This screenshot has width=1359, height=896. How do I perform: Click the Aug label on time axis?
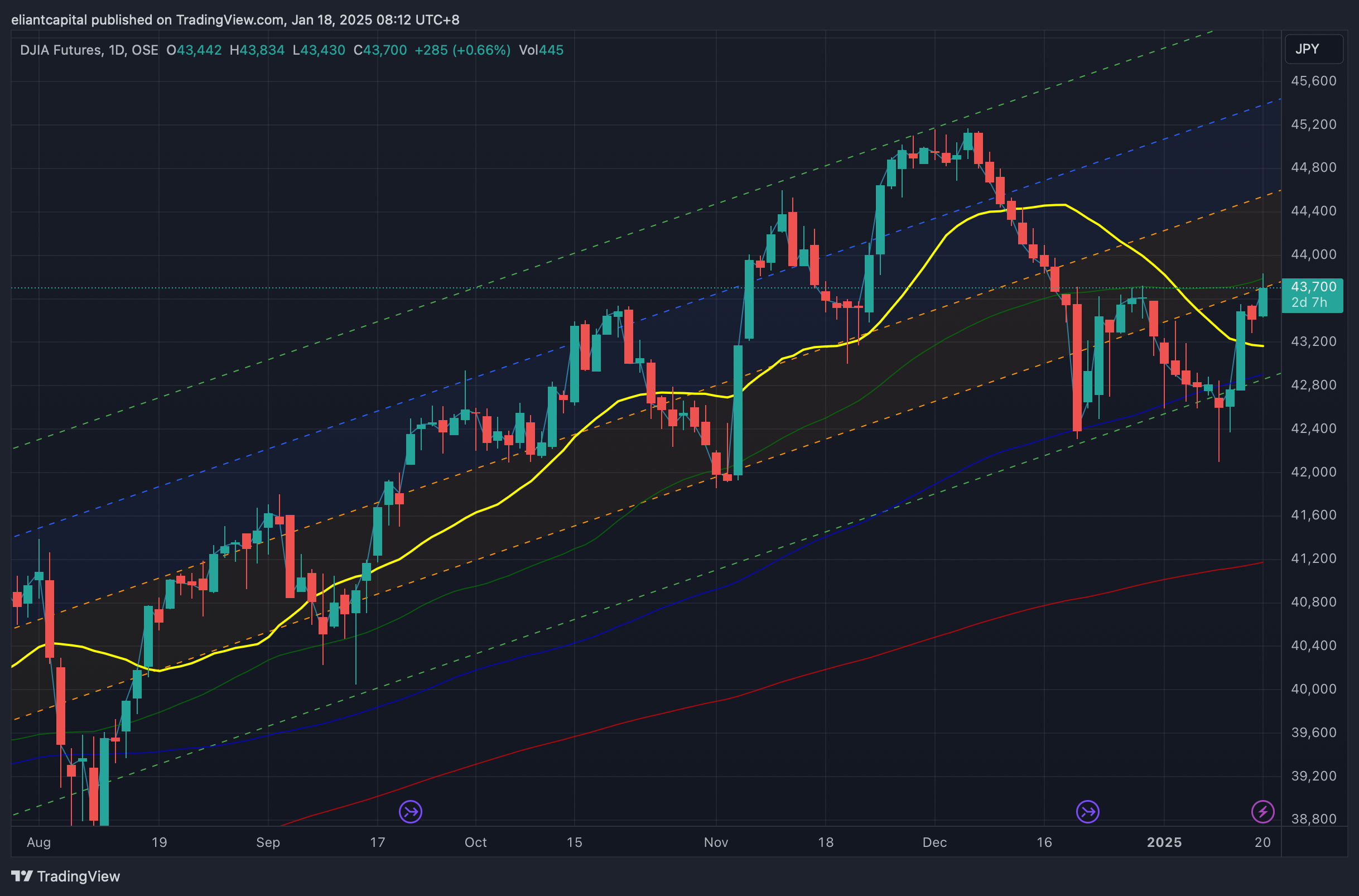pyautogui.click(x=39, y=842)
